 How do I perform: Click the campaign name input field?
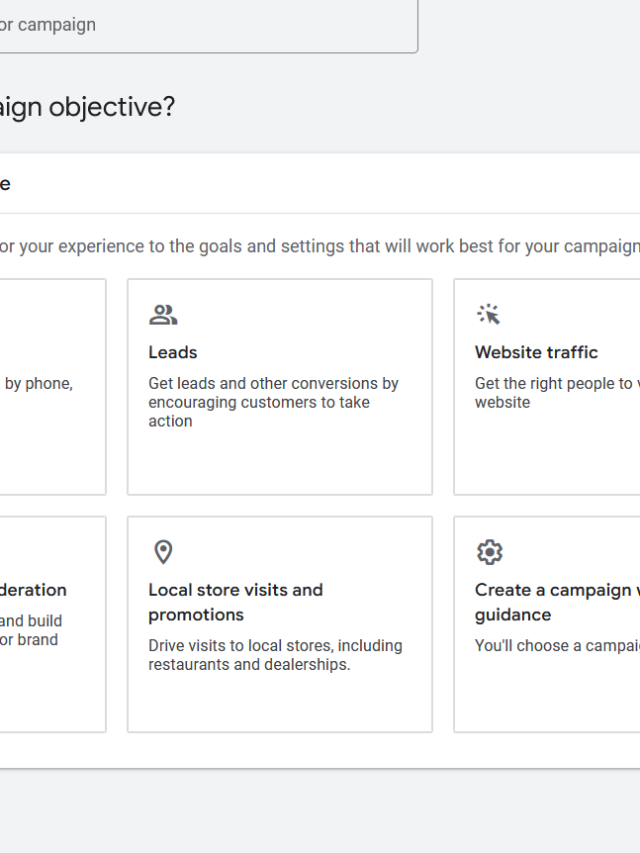click(x=200, y=25)
